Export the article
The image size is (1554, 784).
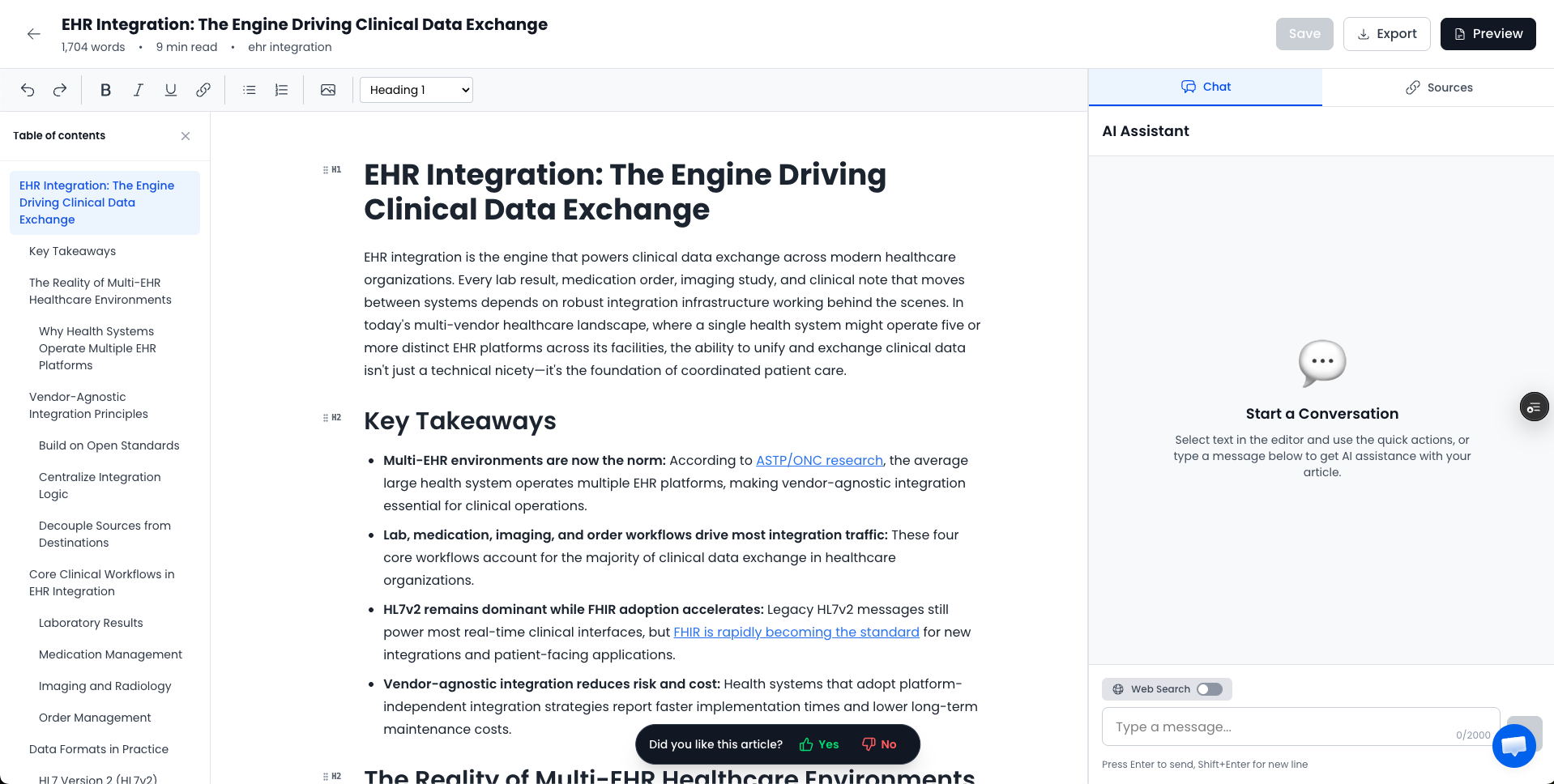pos(1386,34)
